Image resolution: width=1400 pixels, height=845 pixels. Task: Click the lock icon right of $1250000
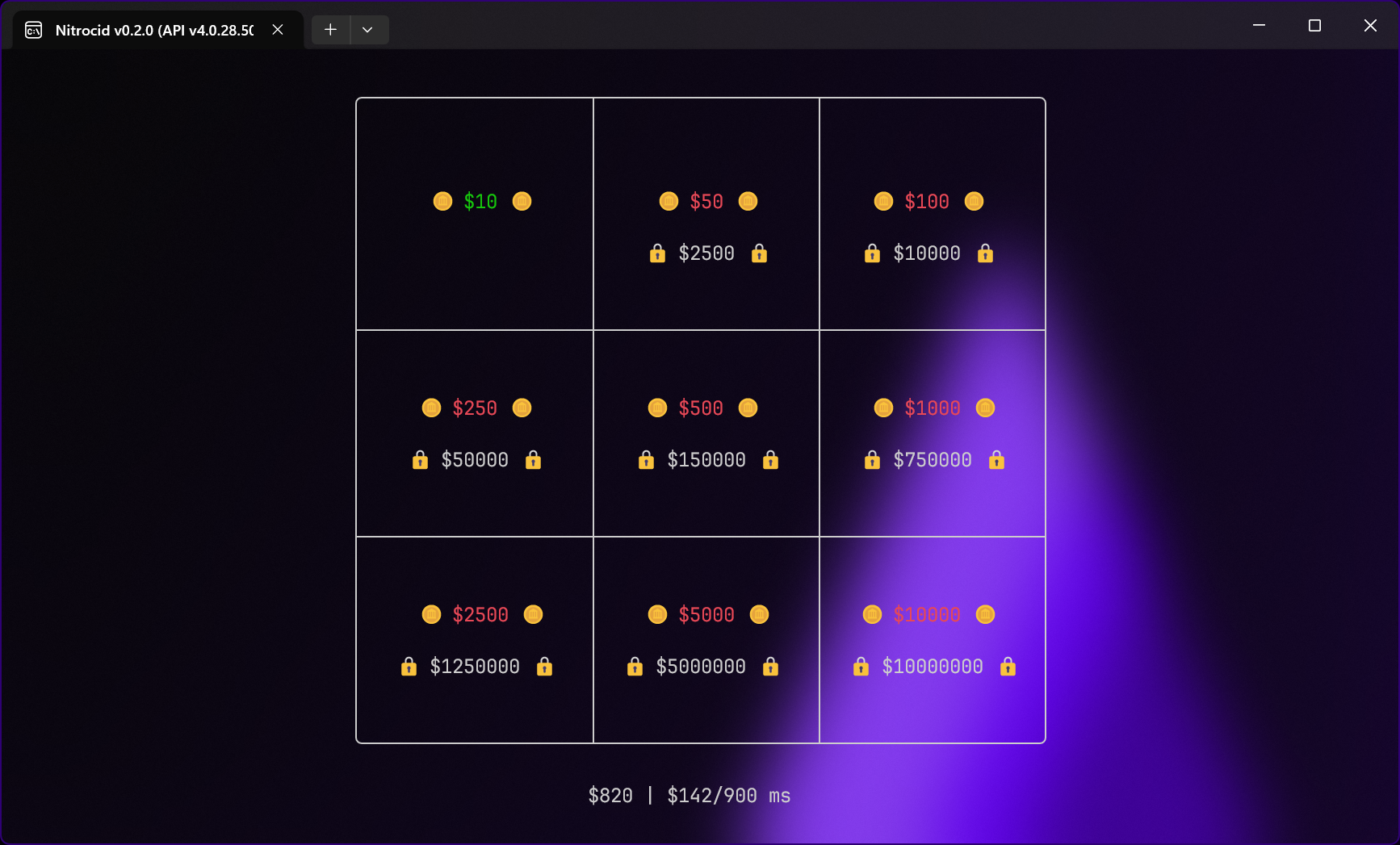point(544,667)
